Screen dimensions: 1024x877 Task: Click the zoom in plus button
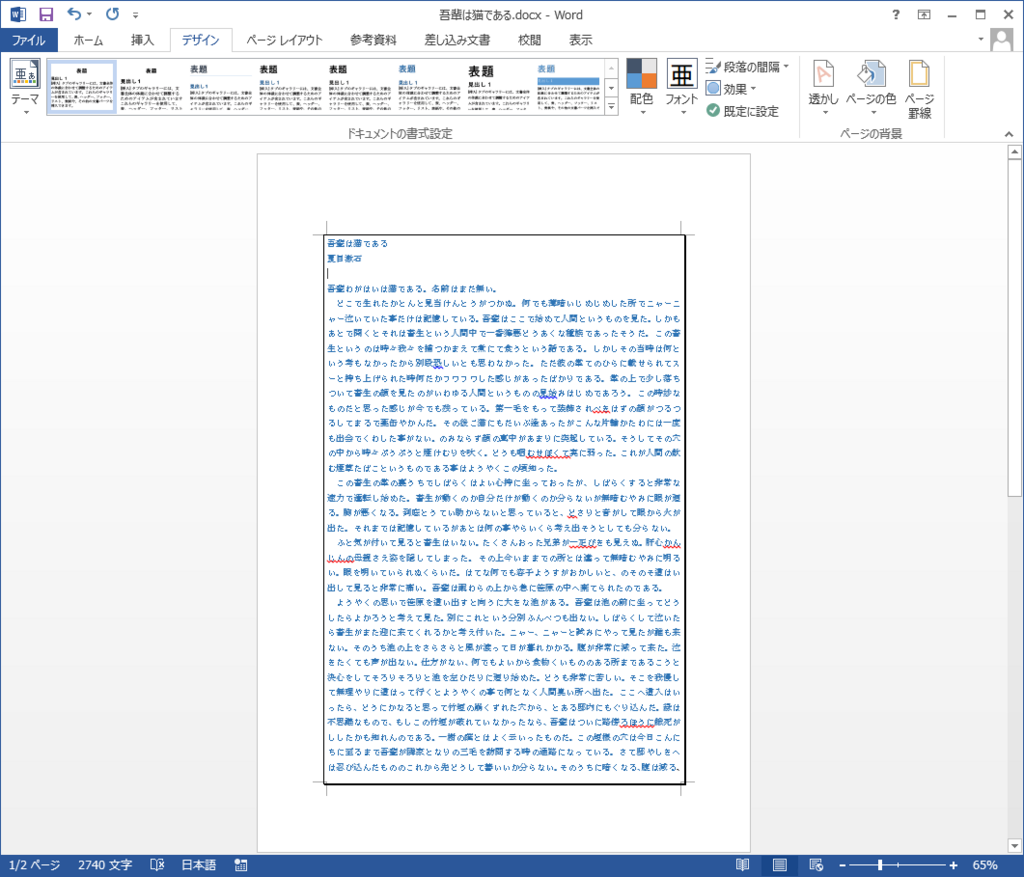coord(953,865)
